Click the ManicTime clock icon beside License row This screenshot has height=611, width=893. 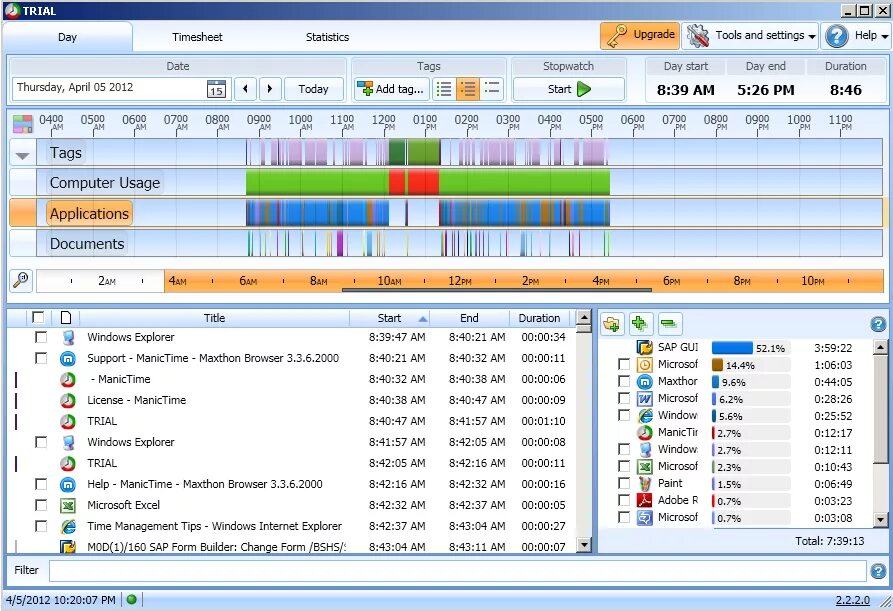(x=68, y=400)
